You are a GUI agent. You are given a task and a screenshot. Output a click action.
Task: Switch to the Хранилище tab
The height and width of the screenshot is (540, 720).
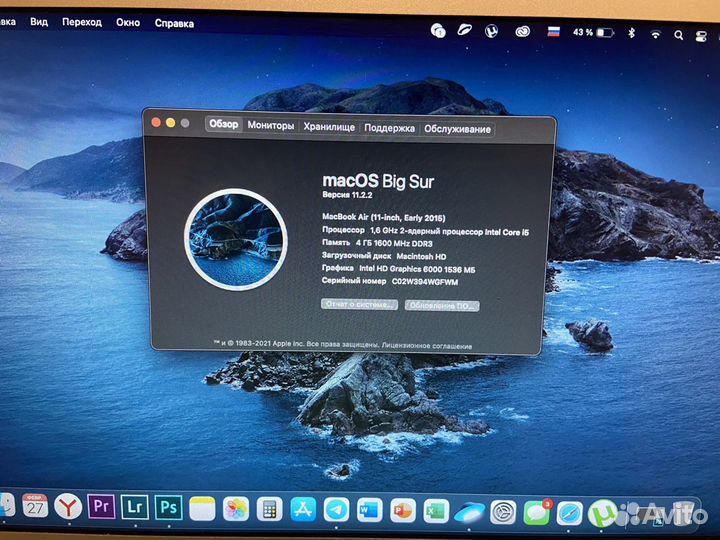tap(329, 127)
